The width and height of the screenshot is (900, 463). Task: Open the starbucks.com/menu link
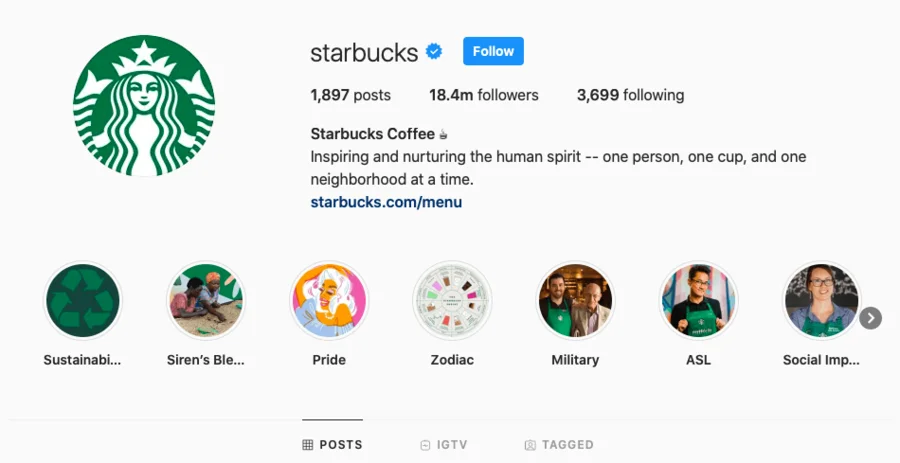tap(386, 202)
